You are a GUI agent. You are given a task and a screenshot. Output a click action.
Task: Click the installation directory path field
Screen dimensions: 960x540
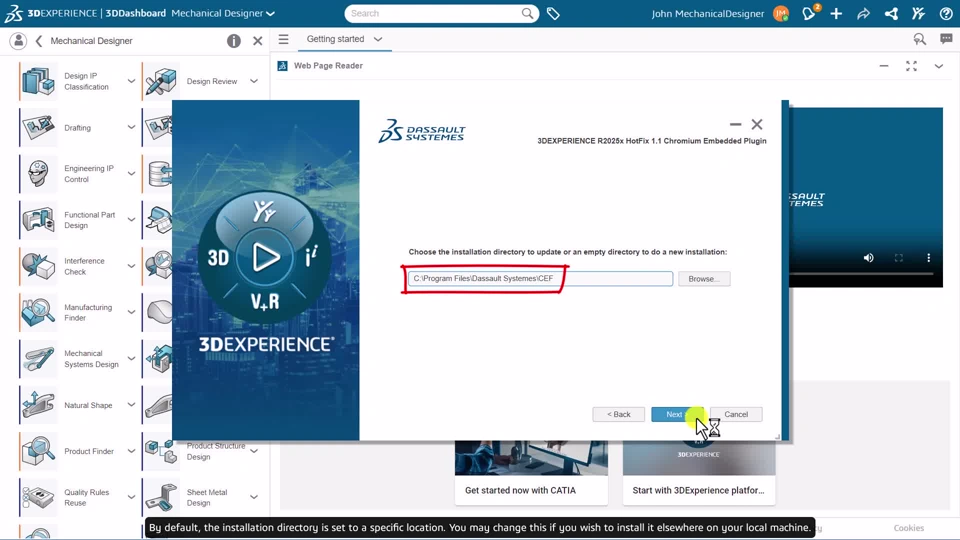[x=541, y=279]
